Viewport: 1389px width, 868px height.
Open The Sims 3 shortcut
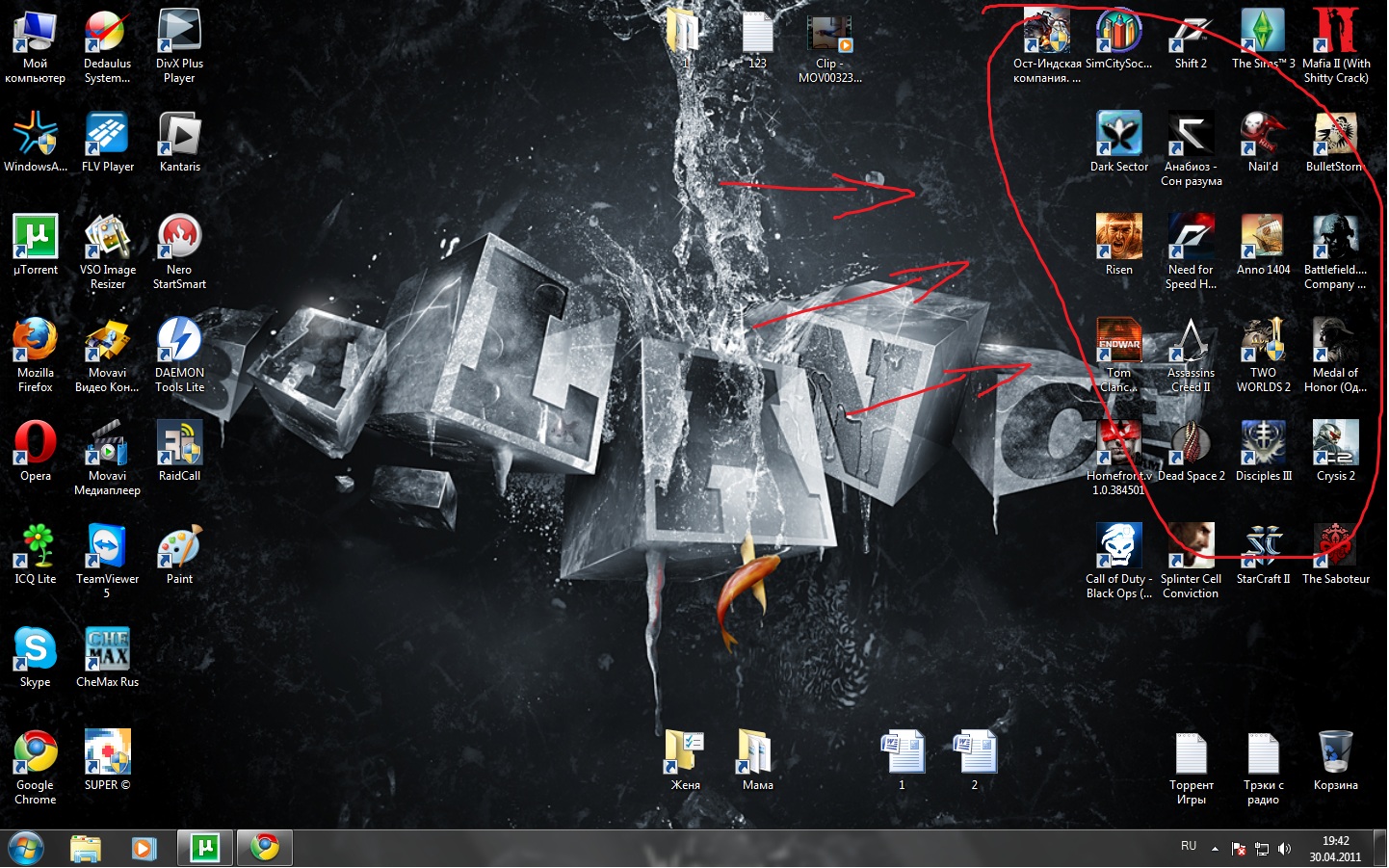[1263, 39]
